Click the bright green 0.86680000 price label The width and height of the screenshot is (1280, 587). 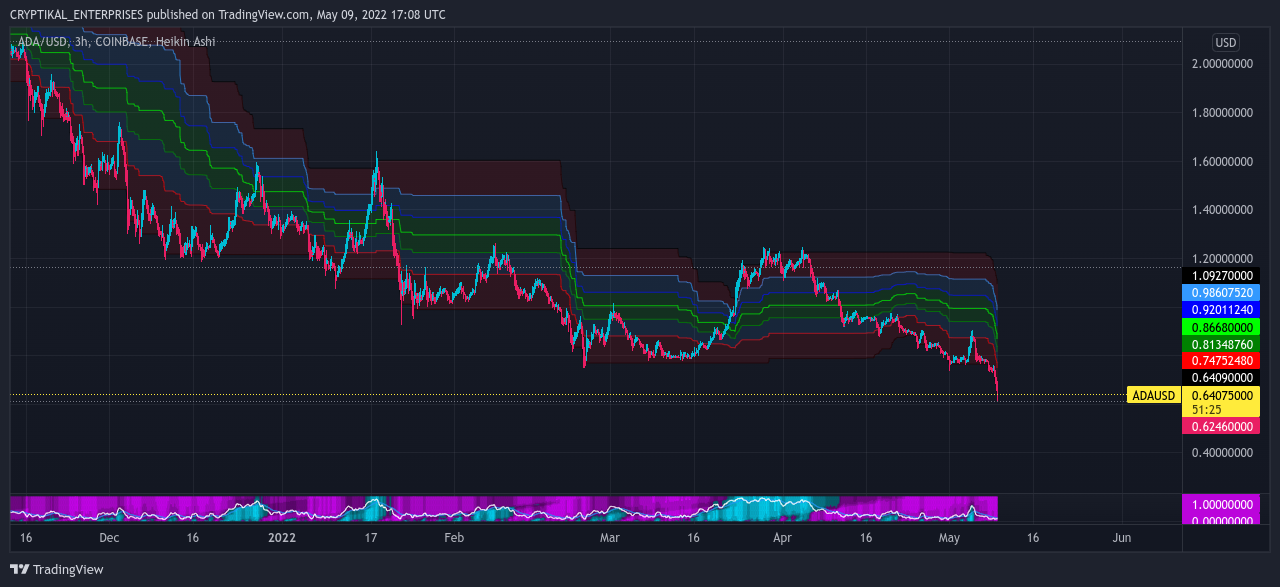click(1222, 327)
